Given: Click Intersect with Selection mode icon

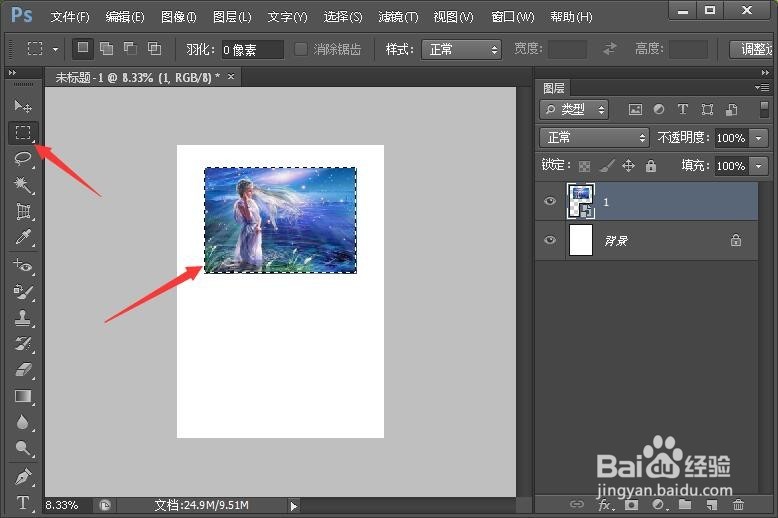Looking at the screenshot, I should click(154, 49).
